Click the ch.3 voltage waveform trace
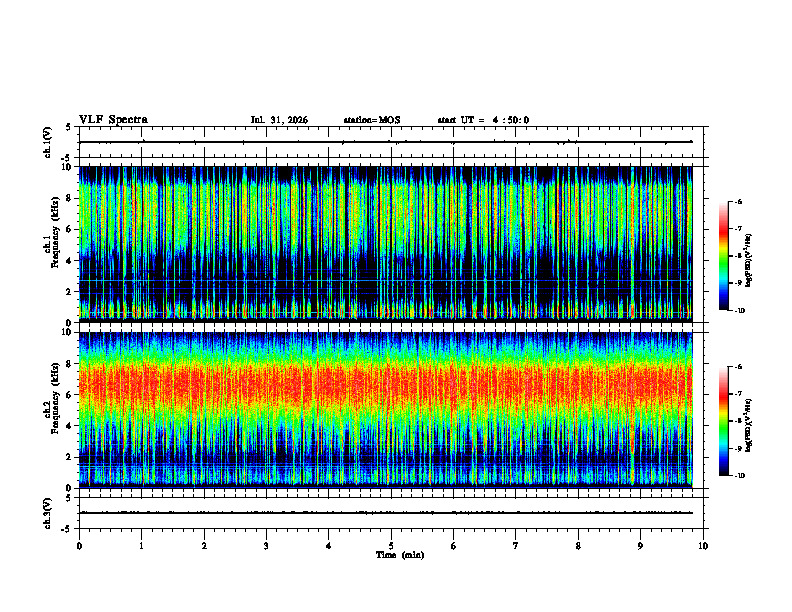The width and height of the screenshot is (792, 612). pos(386,513)
